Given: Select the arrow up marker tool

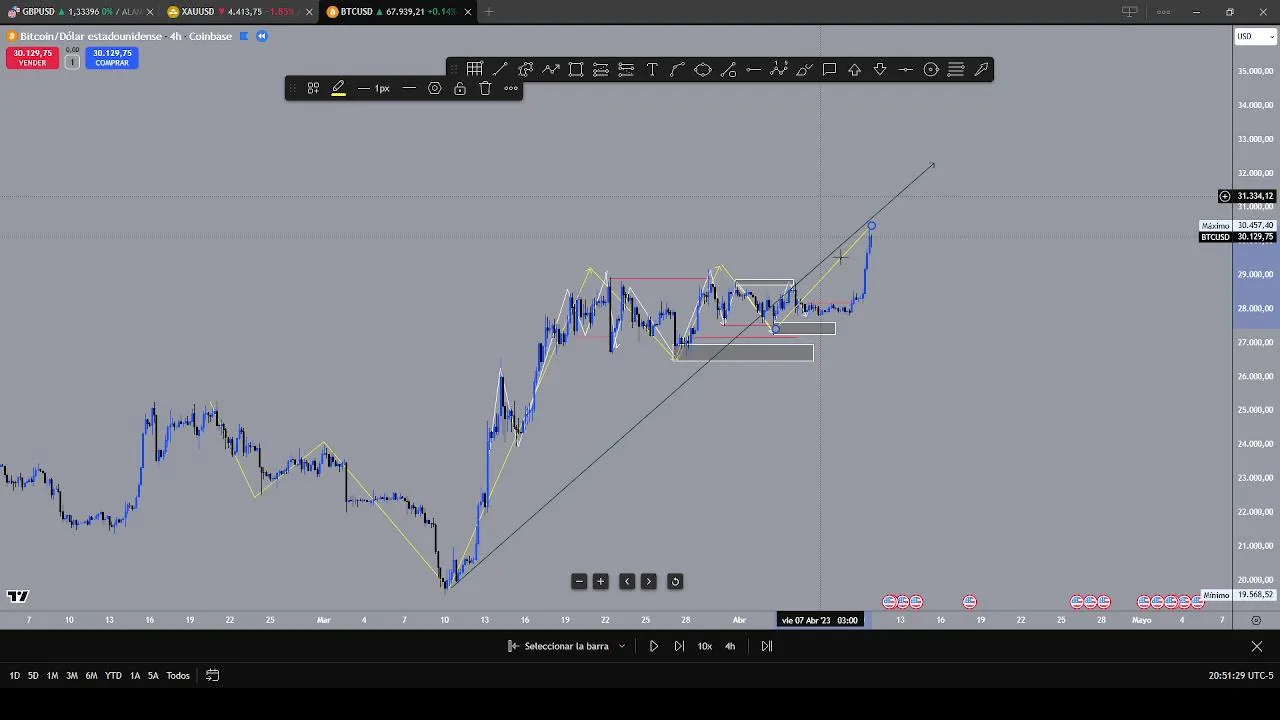Looking at the screenshot, I should pyautogui.click(x=855, y=69).
